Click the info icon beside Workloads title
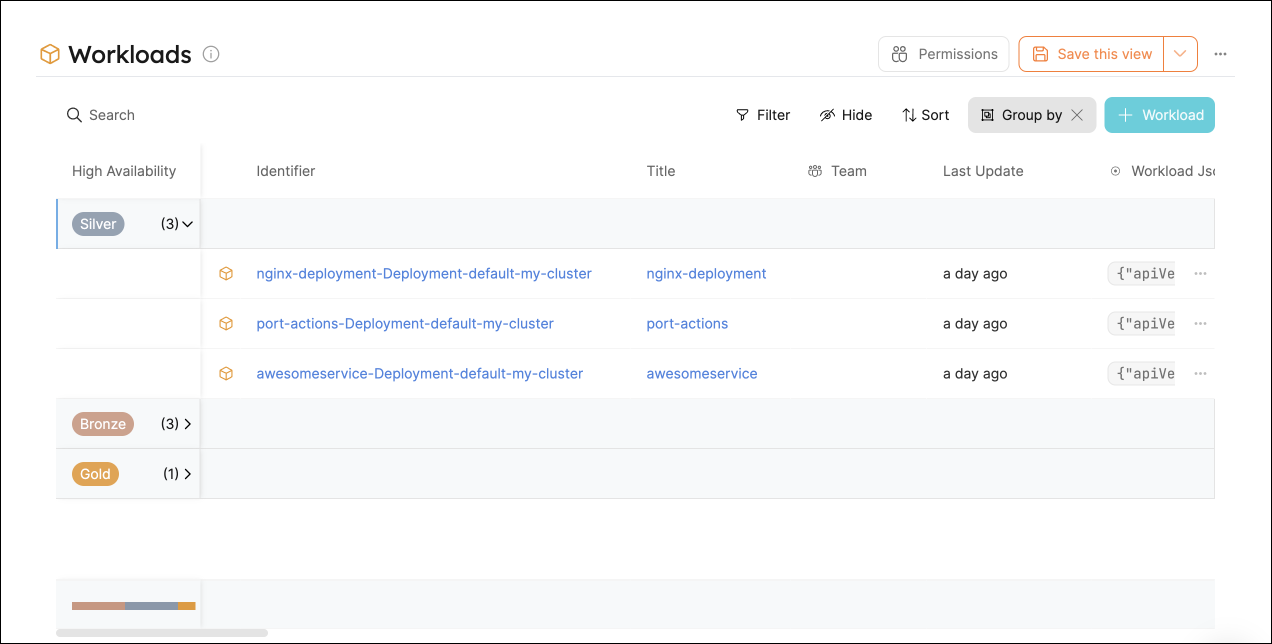The height and width of the screenshot is (644, 1272). tap(211, 54)
